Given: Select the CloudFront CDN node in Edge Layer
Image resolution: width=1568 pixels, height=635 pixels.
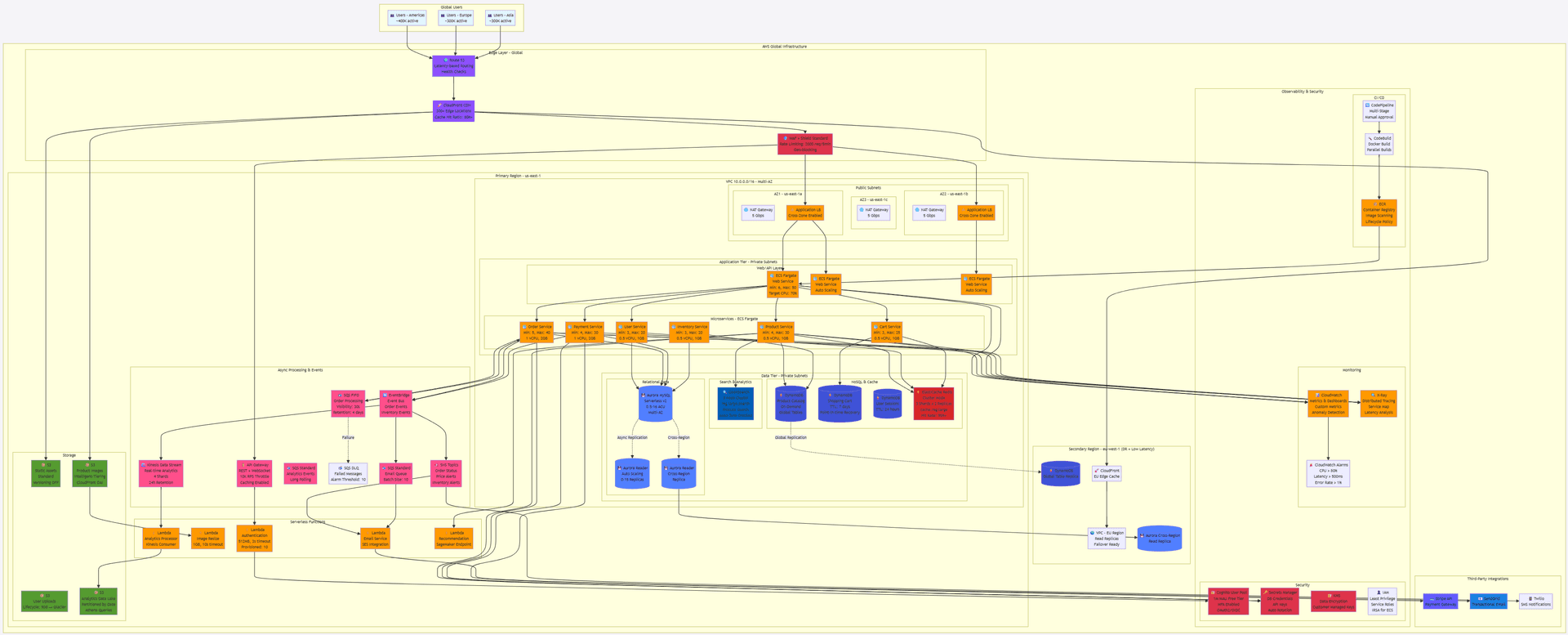Looking at the screenshot, I should (x=453, y=111).
